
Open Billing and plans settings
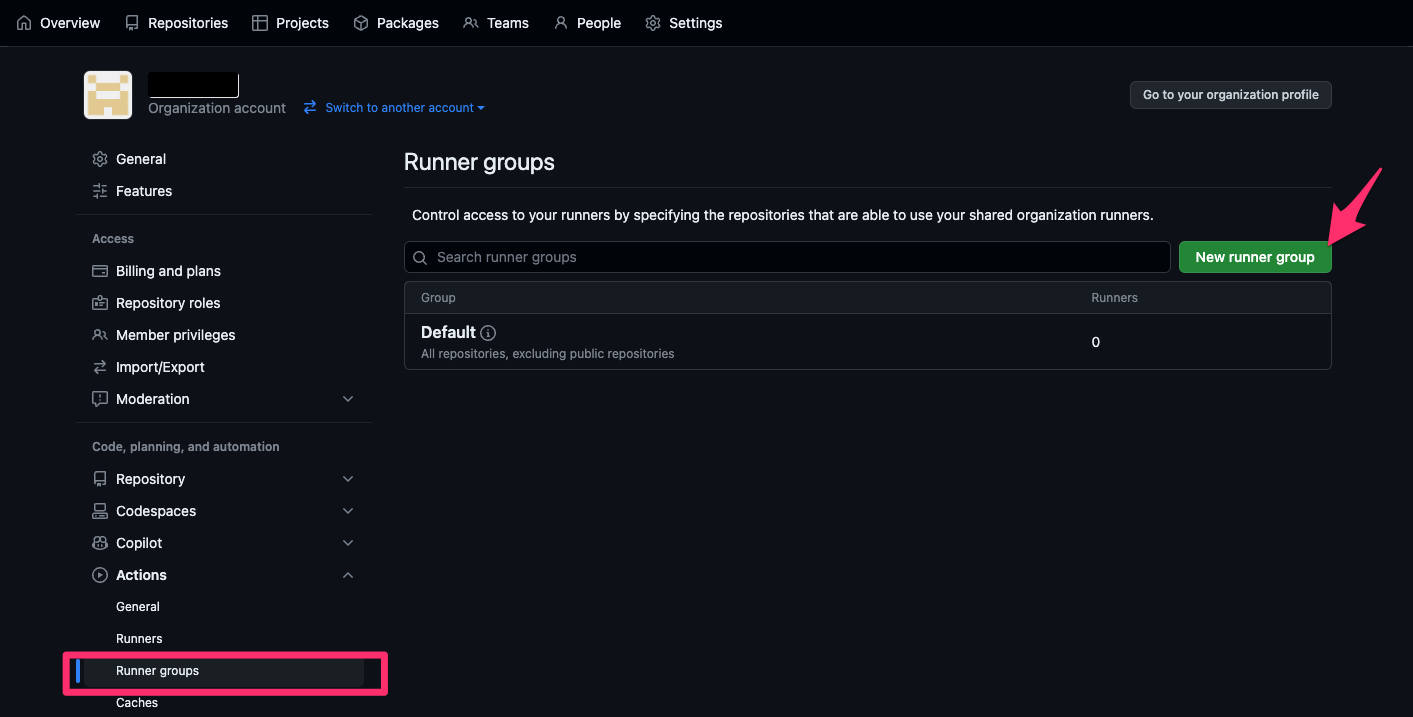click(x=168, y=271)
